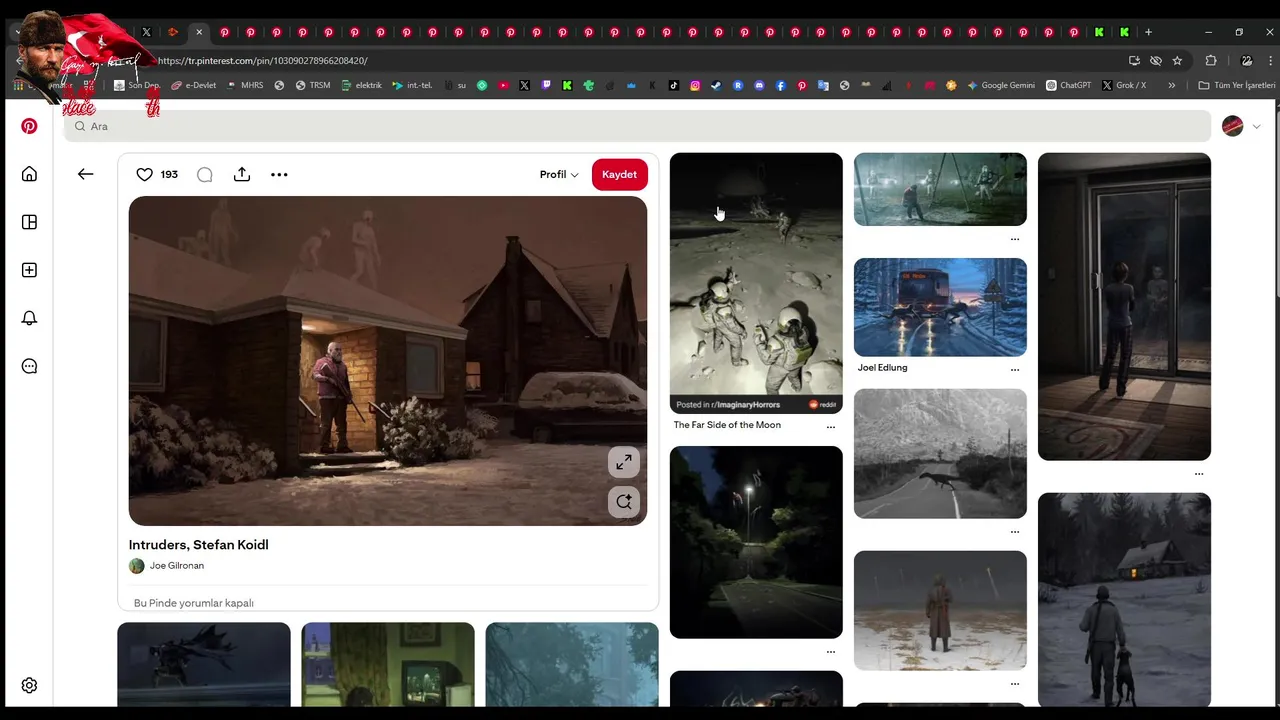Click the Joel Edlung caption text
1280x720 pixels.
click(882, 368)
